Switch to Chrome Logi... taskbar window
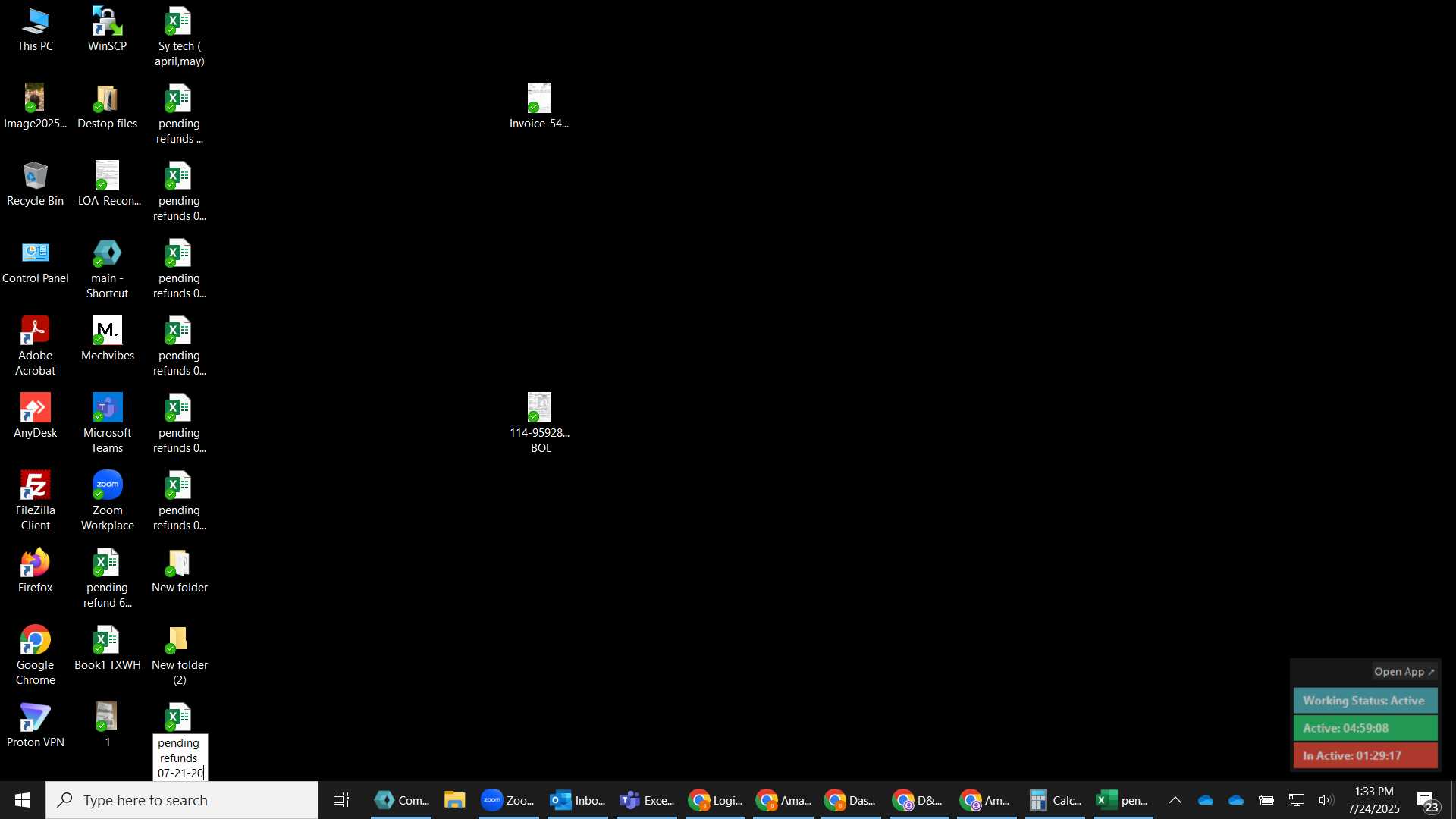 (715, 800)
